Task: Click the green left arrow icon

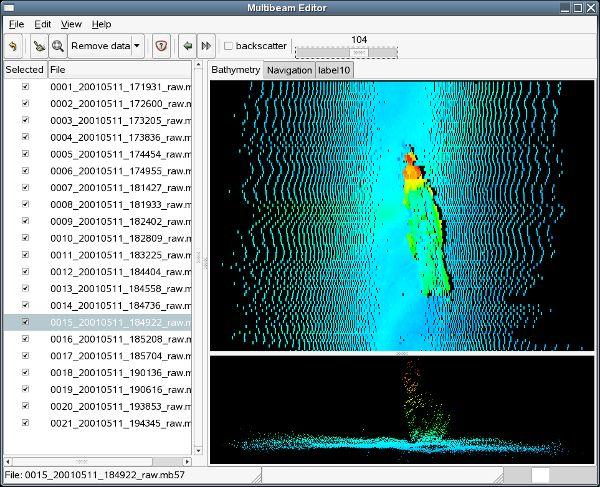Action: click(187, 46)
